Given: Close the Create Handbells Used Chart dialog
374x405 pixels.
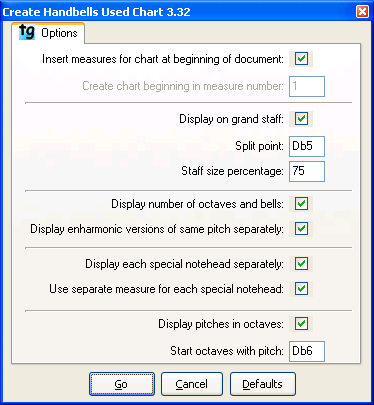Looking at the screenshot, I should (x=362, y=12).
